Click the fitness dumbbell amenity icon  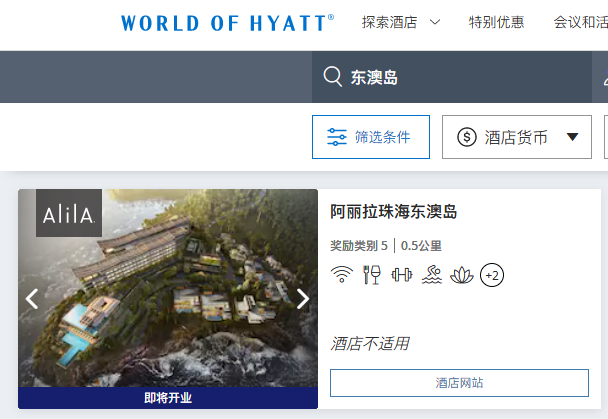coord(402,275)
